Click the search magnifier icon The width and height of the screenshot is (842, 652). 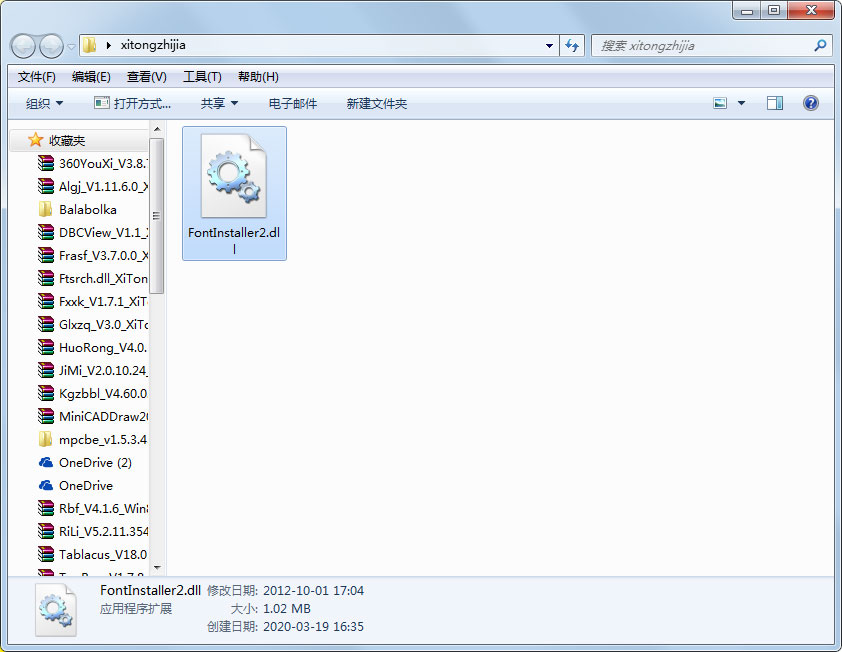pyautogui.click(x=820, y=46)
